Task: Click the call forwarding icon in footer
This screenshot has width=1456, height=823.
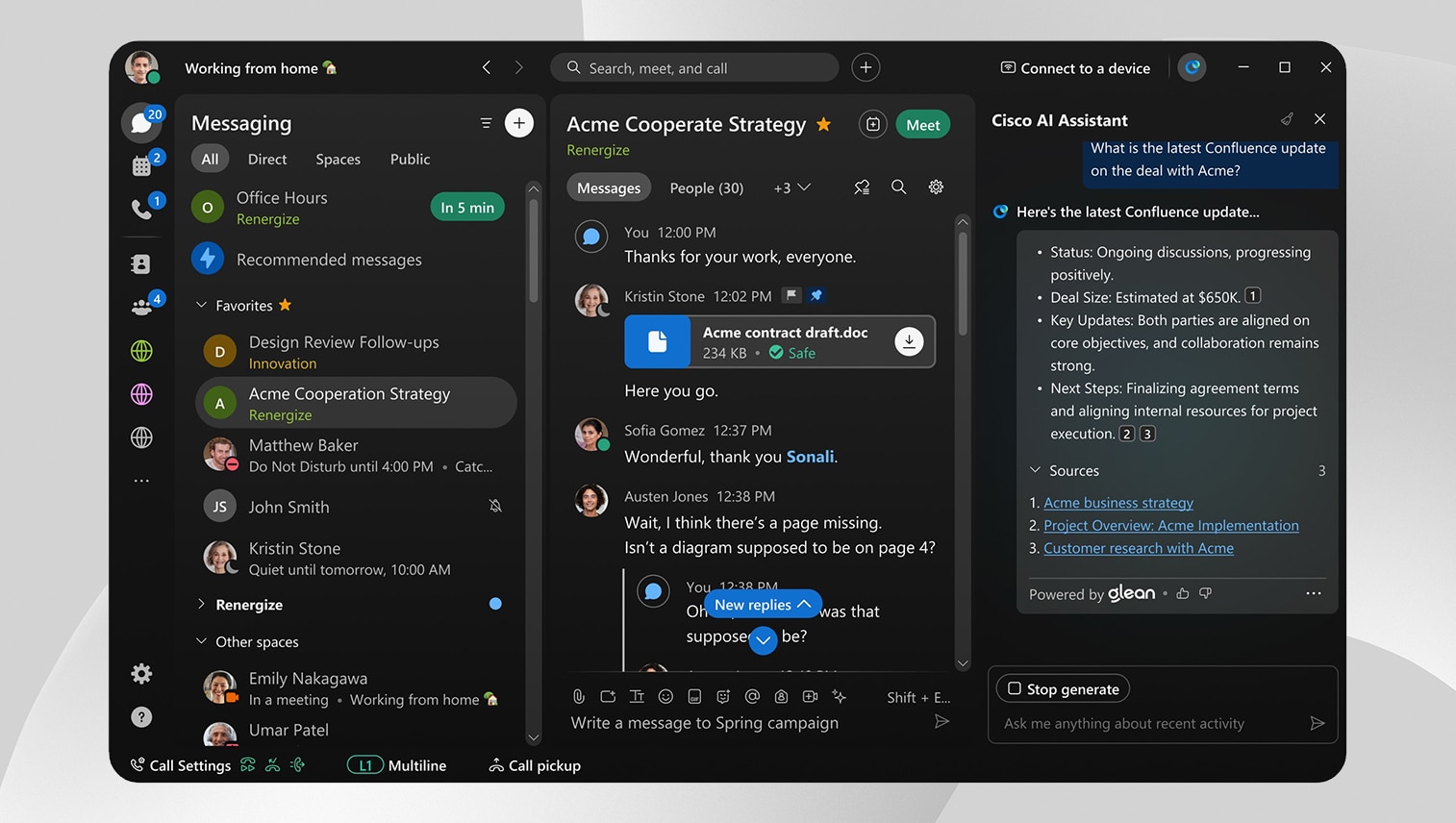Action: click(298, 765)
